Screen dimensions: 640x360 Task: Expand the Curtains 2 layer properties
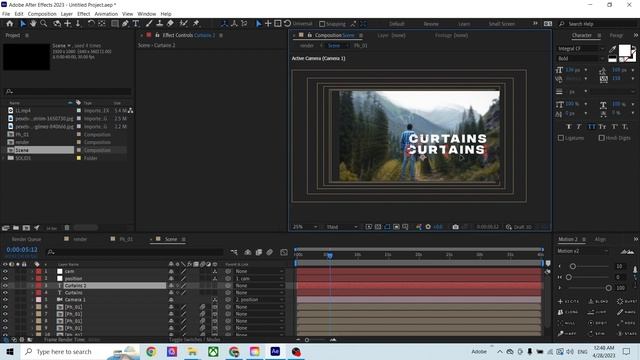(x=32, y=286)
